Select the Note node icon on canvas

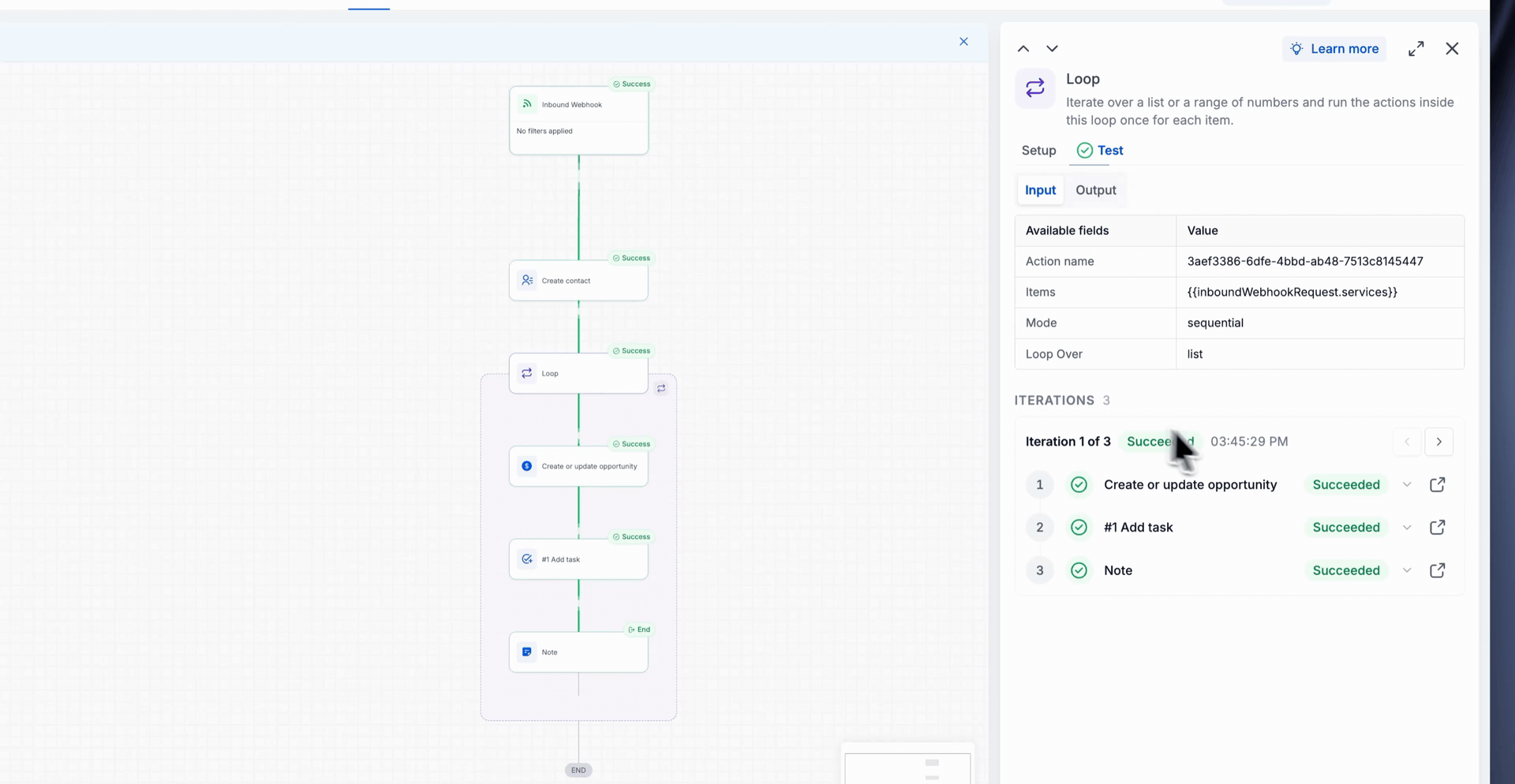point(527,651)
